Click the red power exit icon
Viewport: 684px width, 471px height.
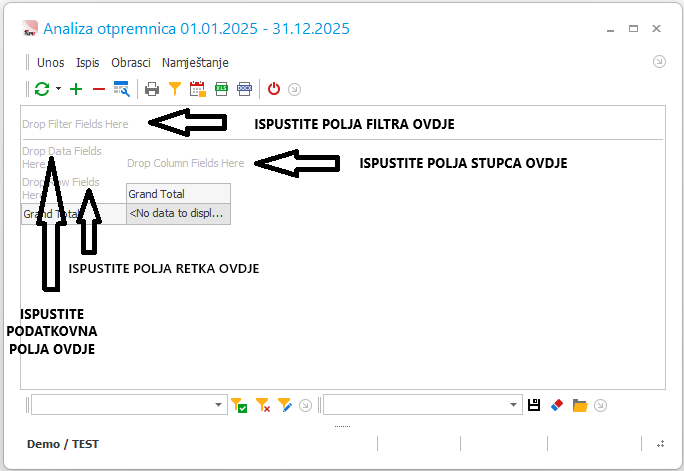(274, 89)
